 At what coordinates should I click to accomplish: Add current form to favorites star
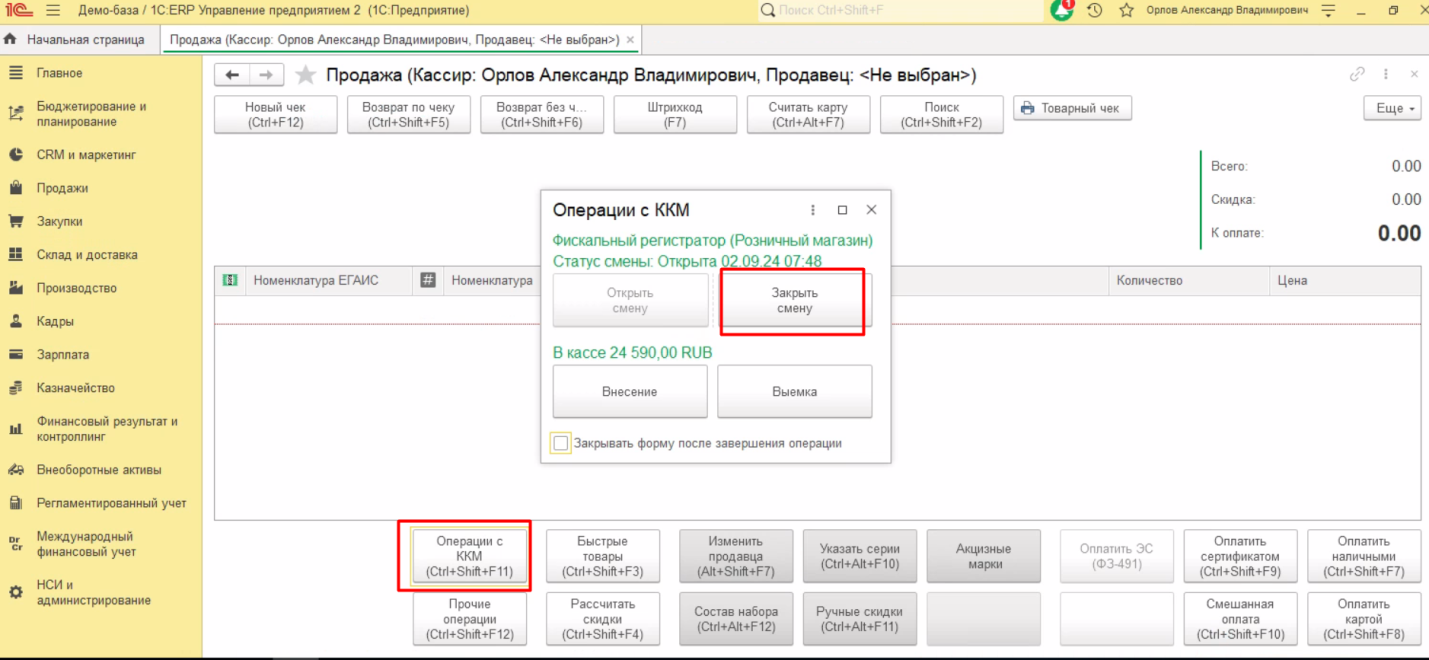pos(306,76)
